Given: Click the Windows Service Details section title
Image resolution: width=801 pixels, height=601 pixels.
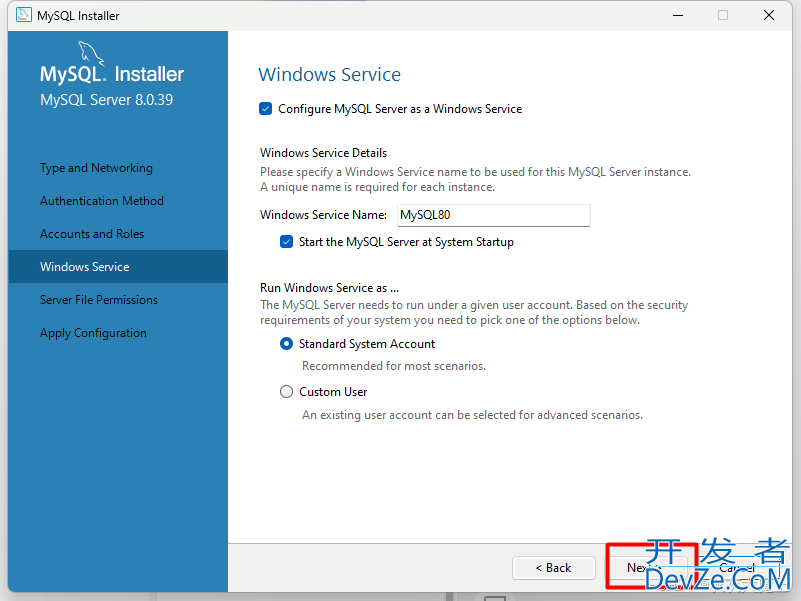Looking at the screenshot, I should [x=323, y=153].
